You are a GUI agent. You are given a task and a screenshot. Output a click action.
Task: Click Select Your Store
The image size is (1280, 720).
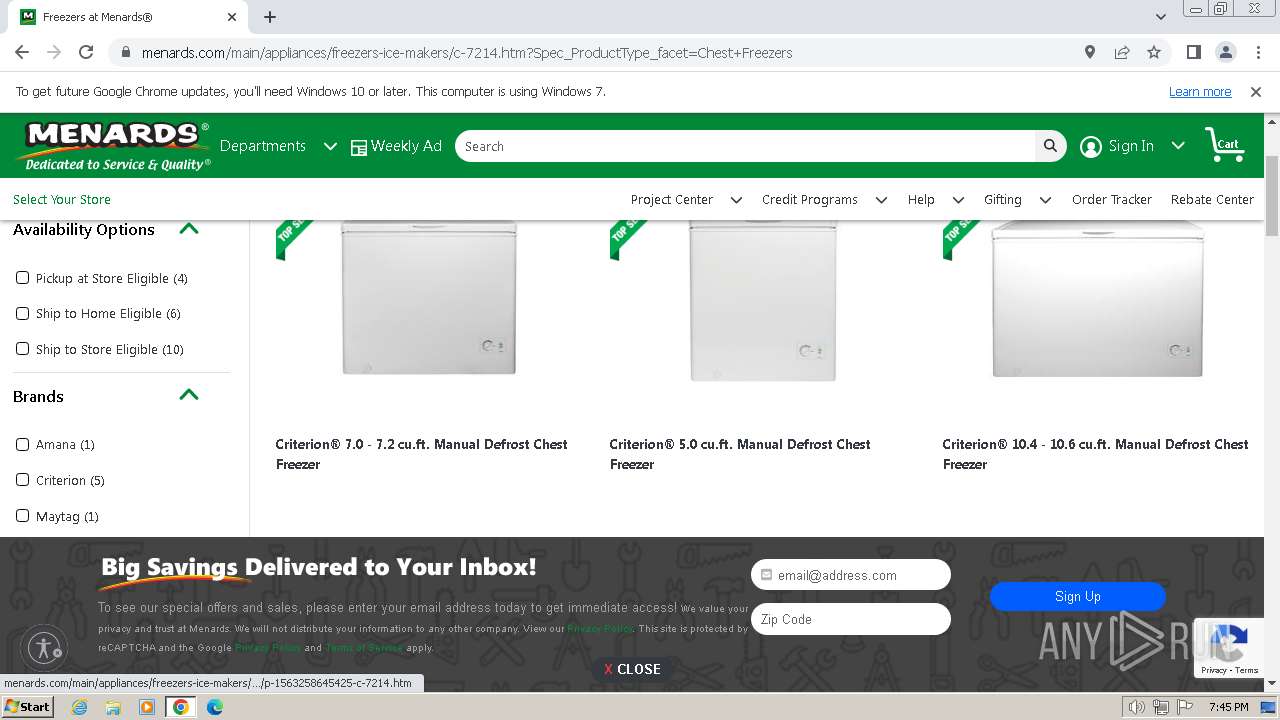[x=62, y=199]
